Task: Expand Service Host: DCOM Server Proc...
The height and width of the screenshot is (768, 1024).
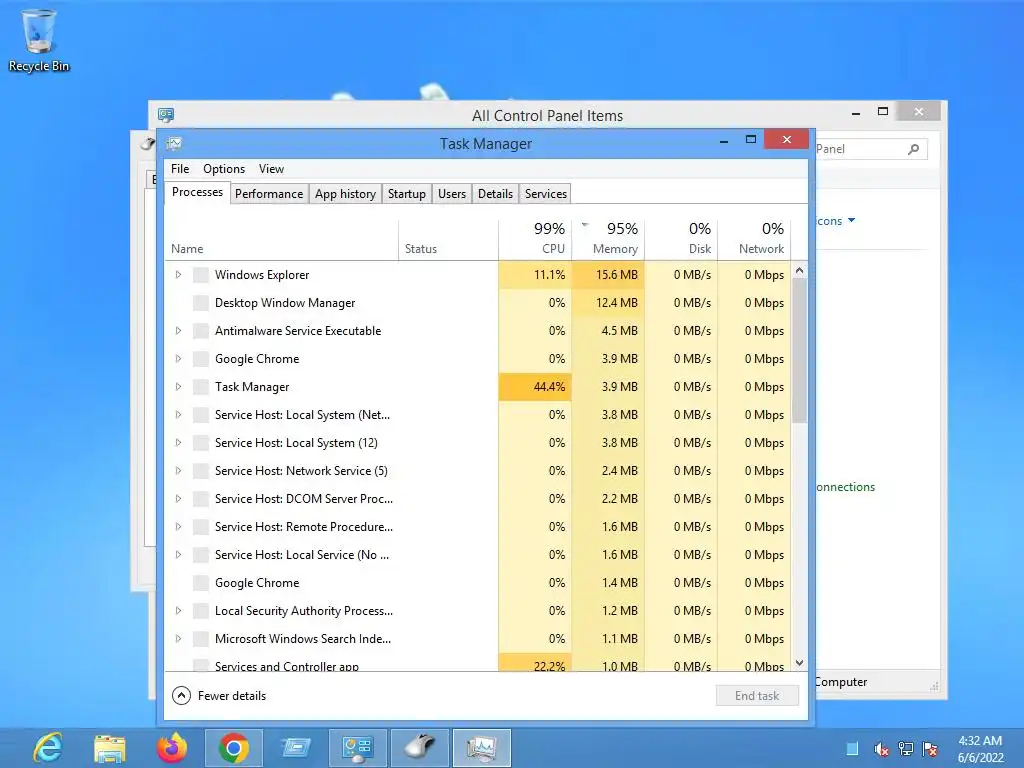Action: [x=178, y=499]
